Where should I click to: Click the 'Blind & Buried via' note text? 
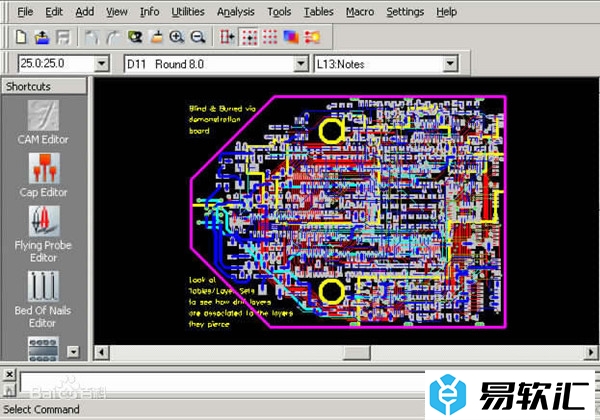222,109
